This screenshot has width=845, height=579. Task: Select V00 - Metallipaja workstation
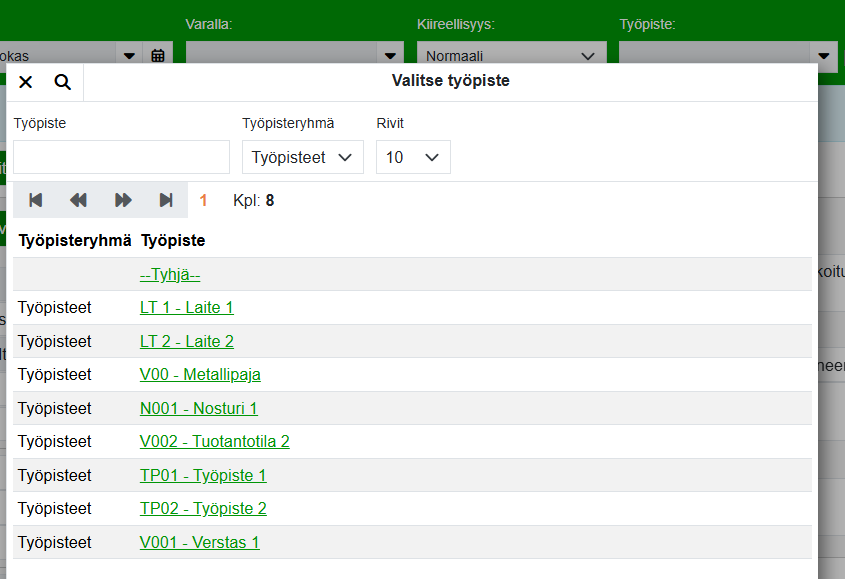[200, 375]
